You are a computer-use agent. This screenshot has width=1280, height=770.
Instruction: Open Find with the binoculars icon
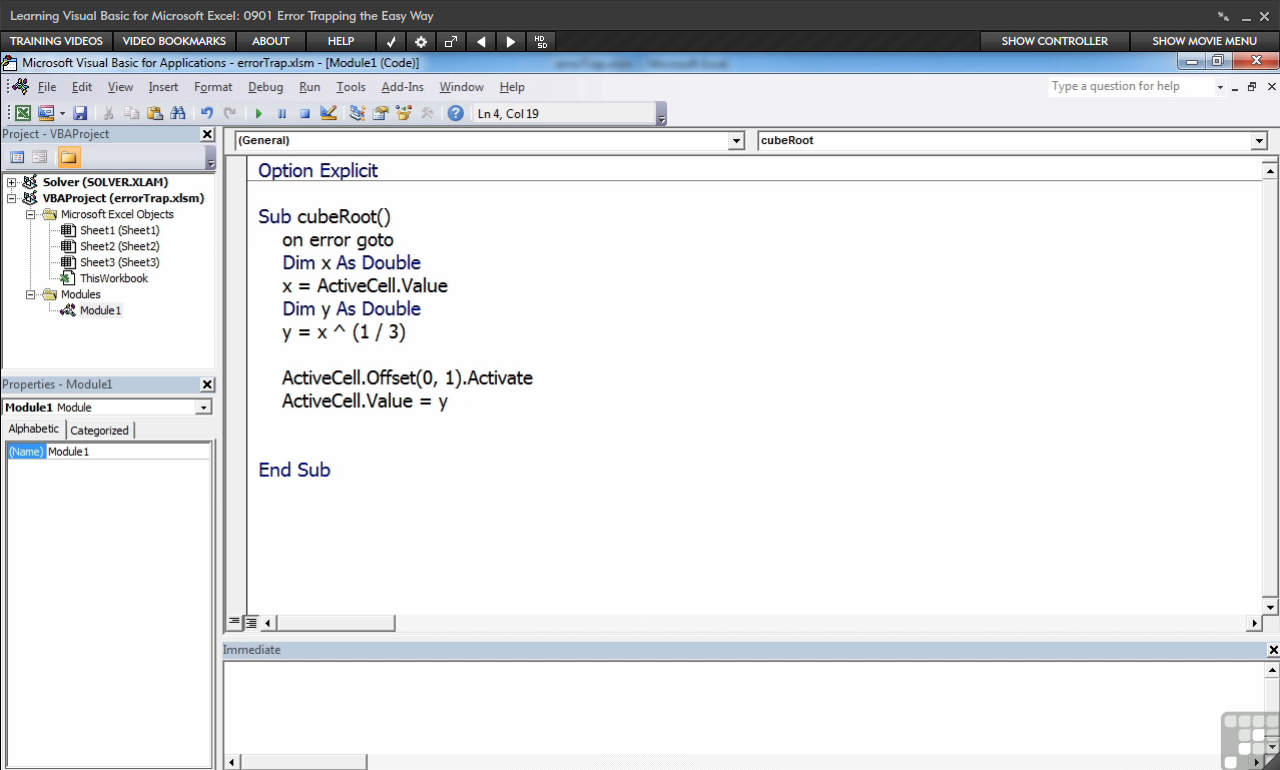click(x=178, y=113)
